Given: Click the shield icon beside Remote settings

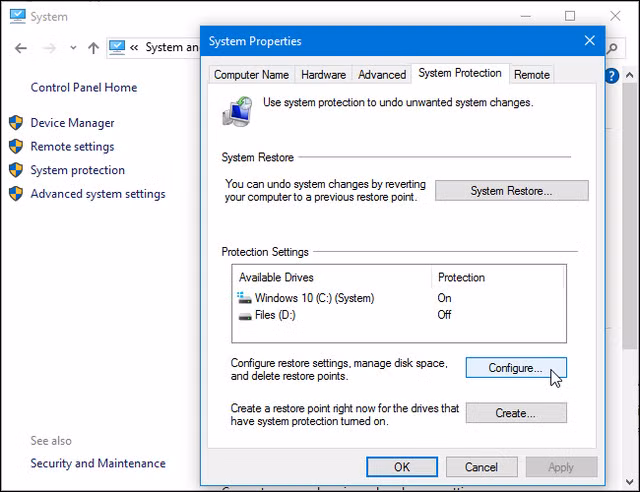Looking at the screenshot, I should [x=16, y=146].
